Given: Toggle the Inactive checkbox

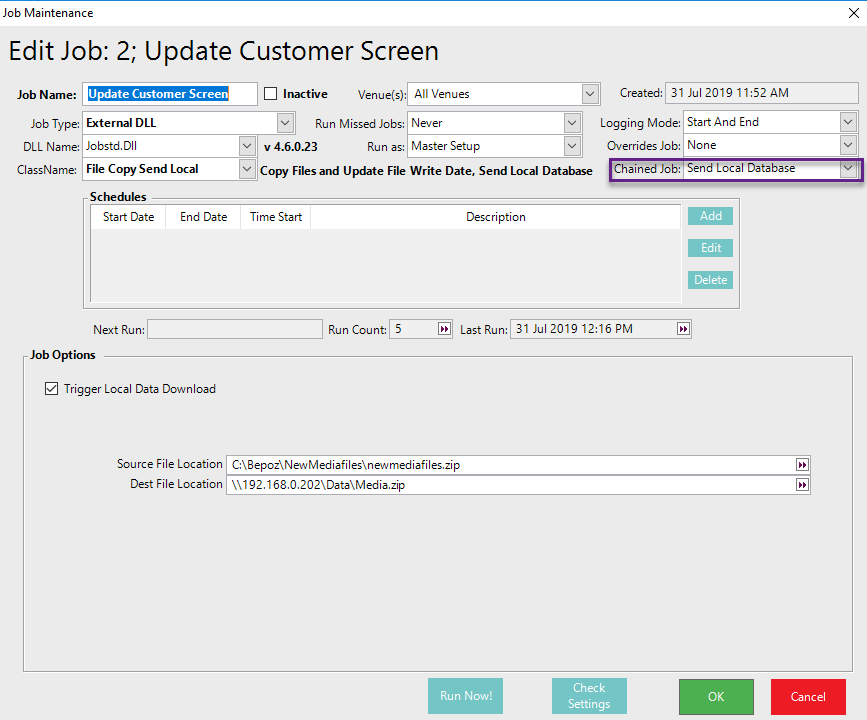Looking at the screenshot, I should coord(271,94).
